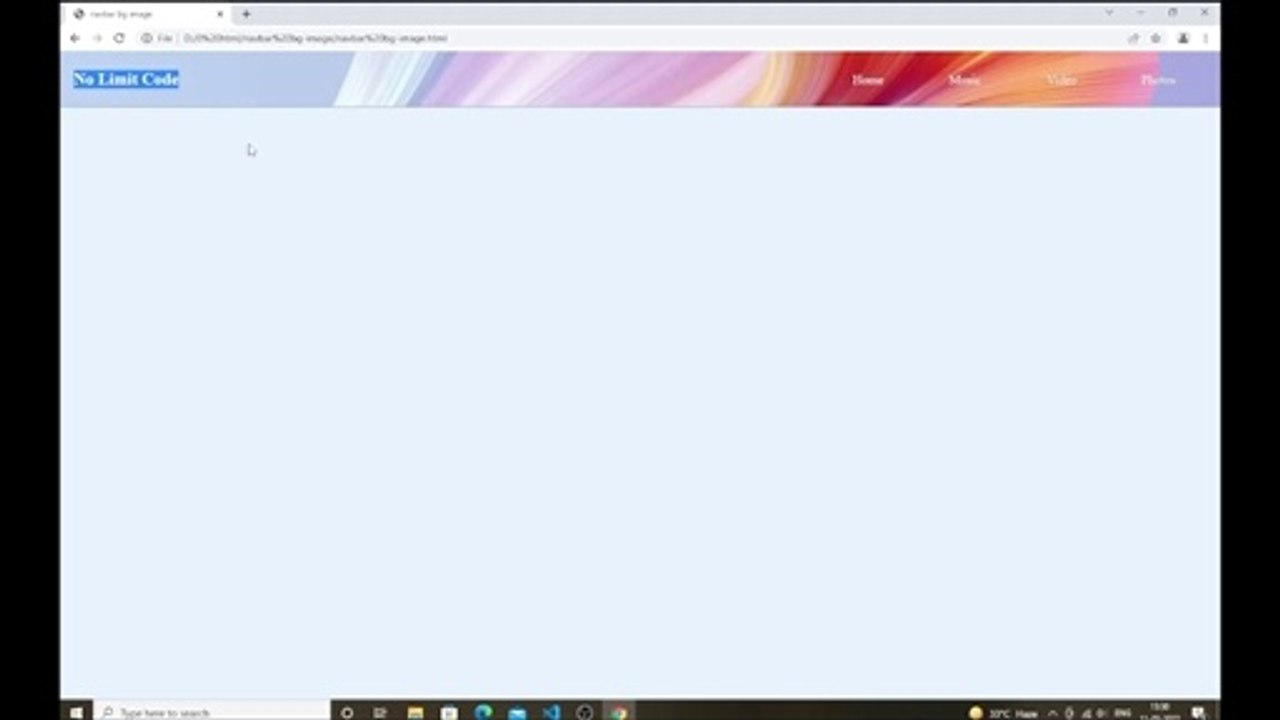Reload the page with refresh icon

tap(119, 38)
